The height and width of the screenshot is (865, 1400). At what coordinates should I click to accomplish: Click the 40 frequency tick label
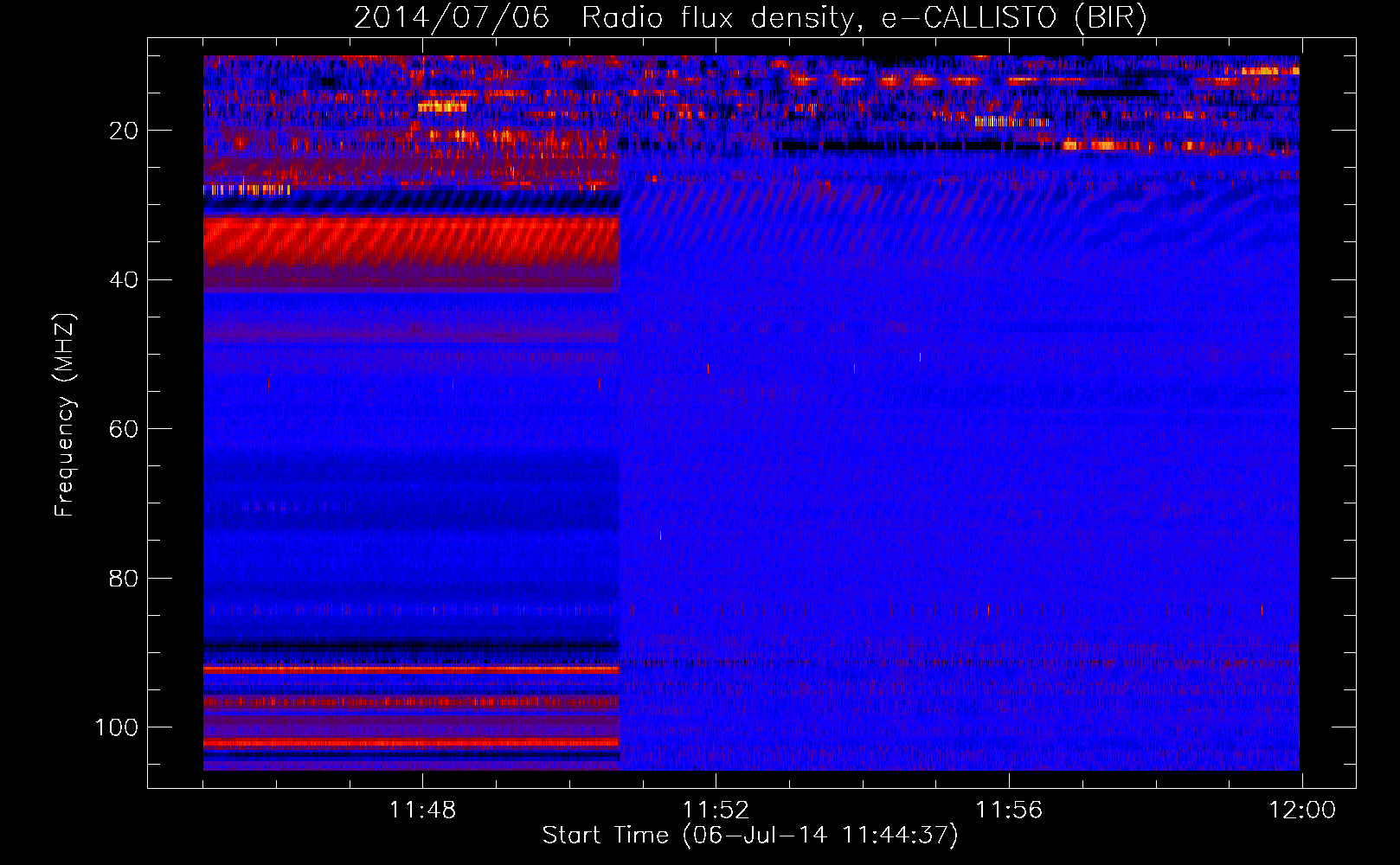point(124,280)
